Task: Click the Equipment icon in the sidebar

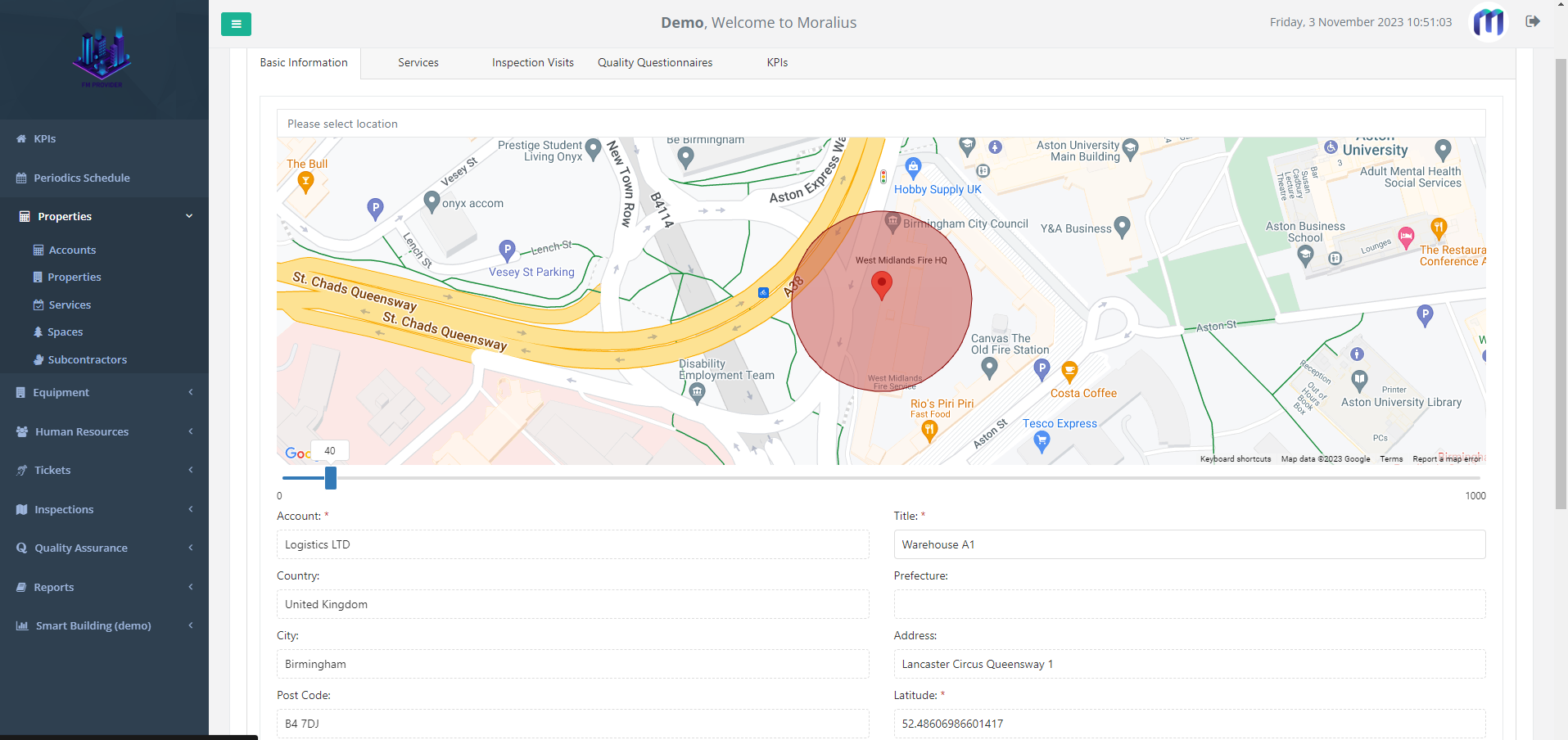Action: pyautogui.click(x=20, y=393)
